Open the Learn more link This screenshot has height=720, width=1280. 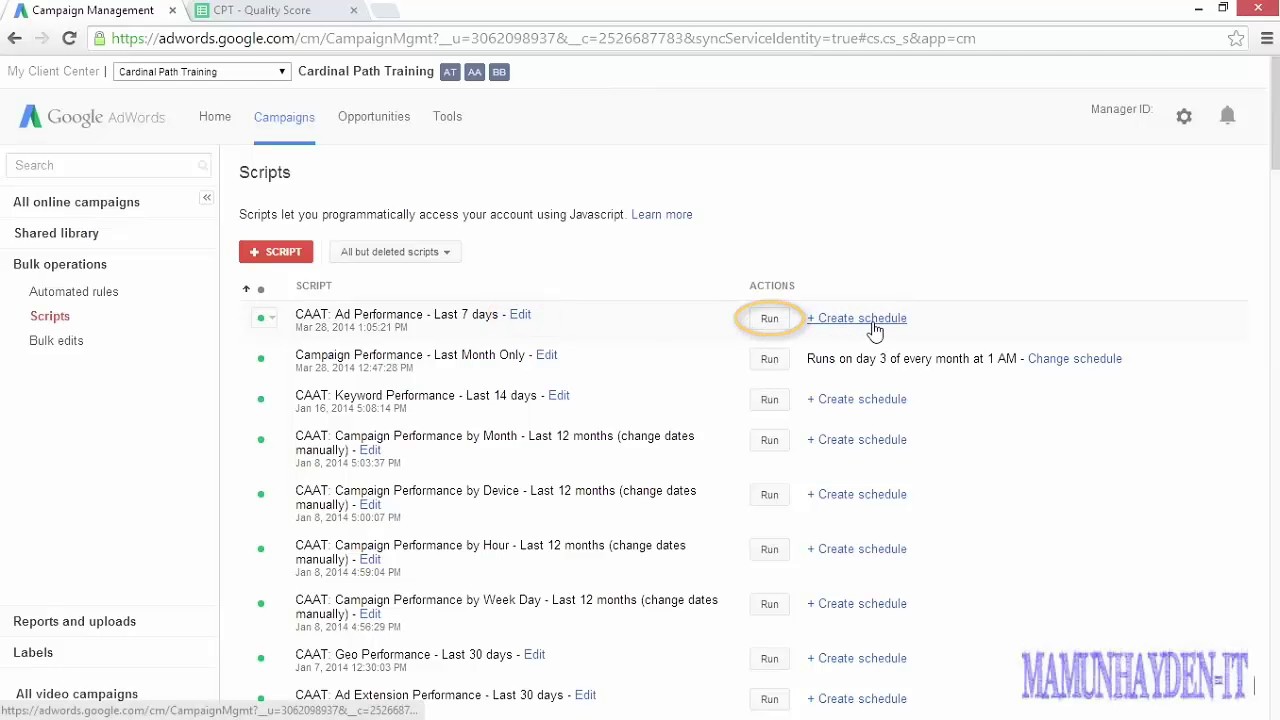pos(662,214)
